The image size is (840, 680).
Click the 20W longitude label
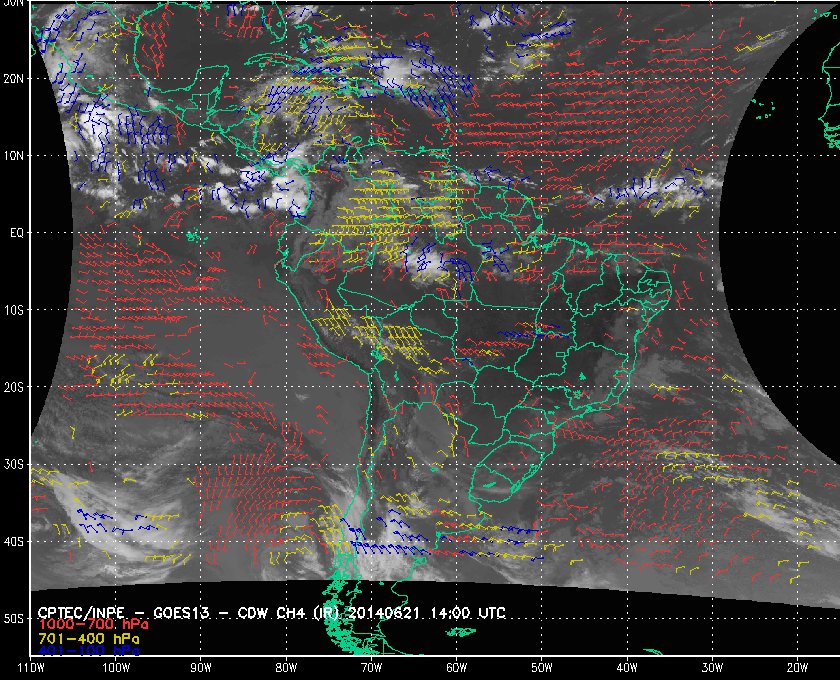(x=797, y=668)
